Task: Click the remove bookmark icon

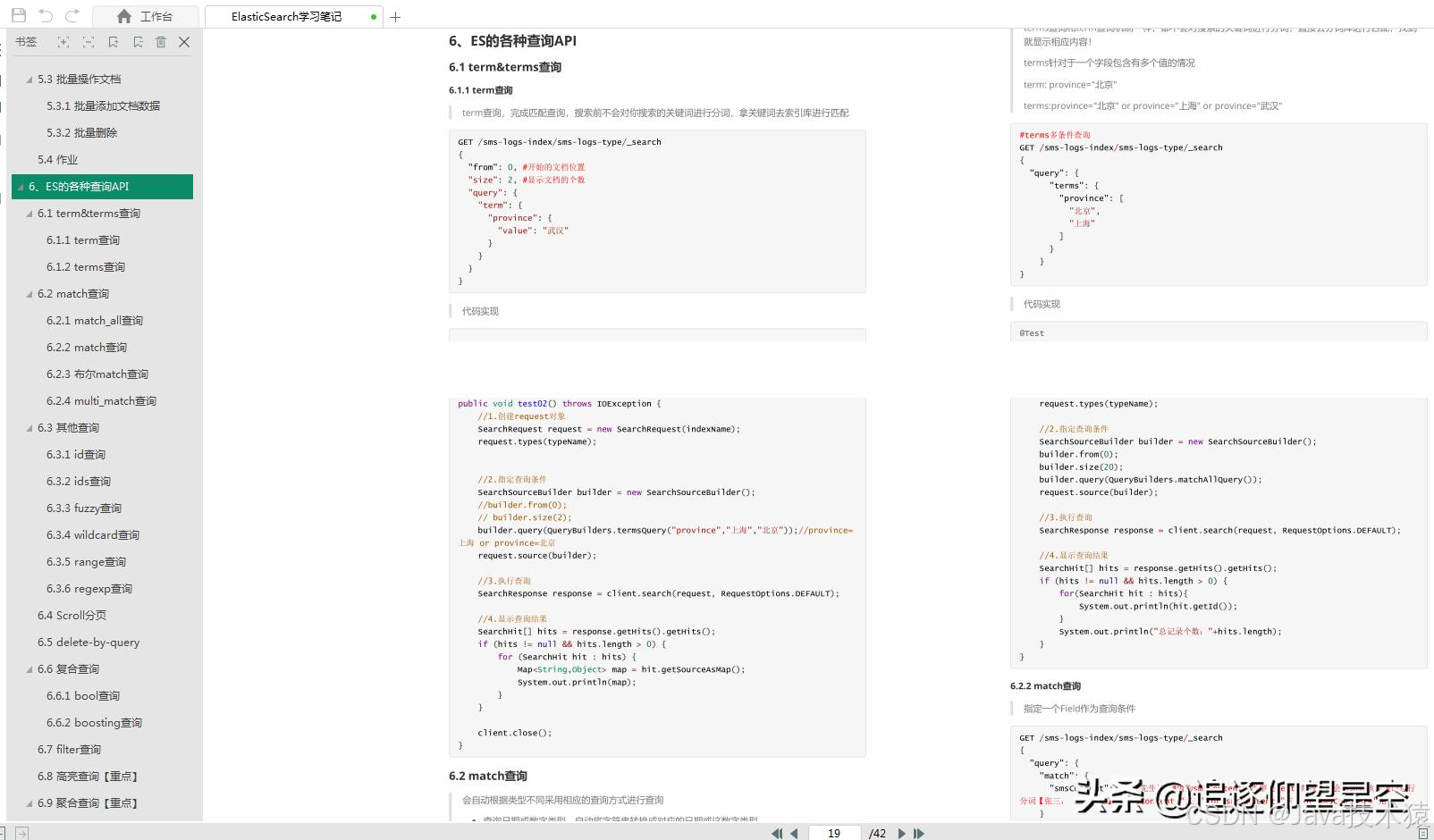Action: coord(136,41)
